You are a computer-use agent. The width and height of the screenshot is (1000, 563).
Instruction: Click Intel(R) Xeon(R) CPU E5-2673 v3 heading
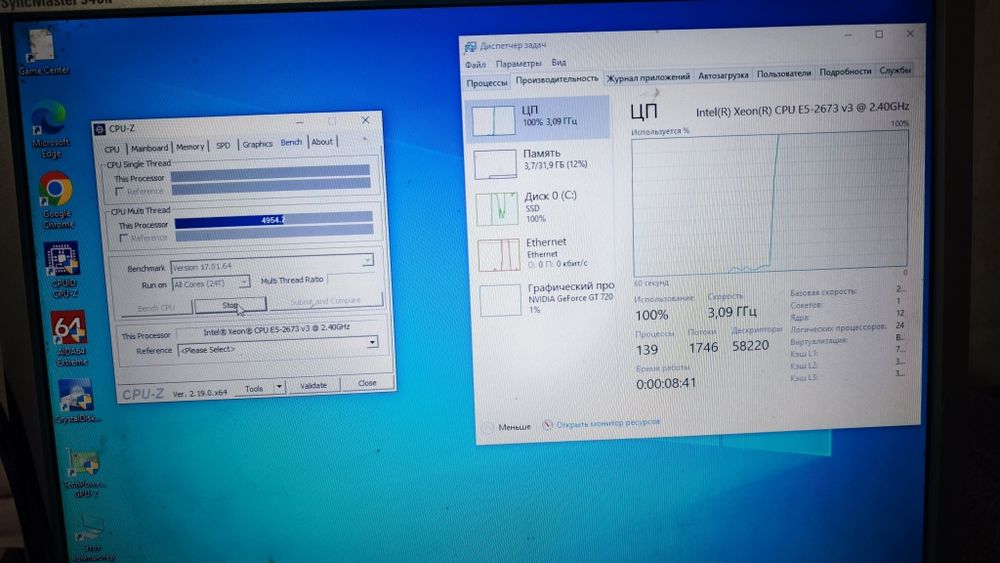(802, 109)
